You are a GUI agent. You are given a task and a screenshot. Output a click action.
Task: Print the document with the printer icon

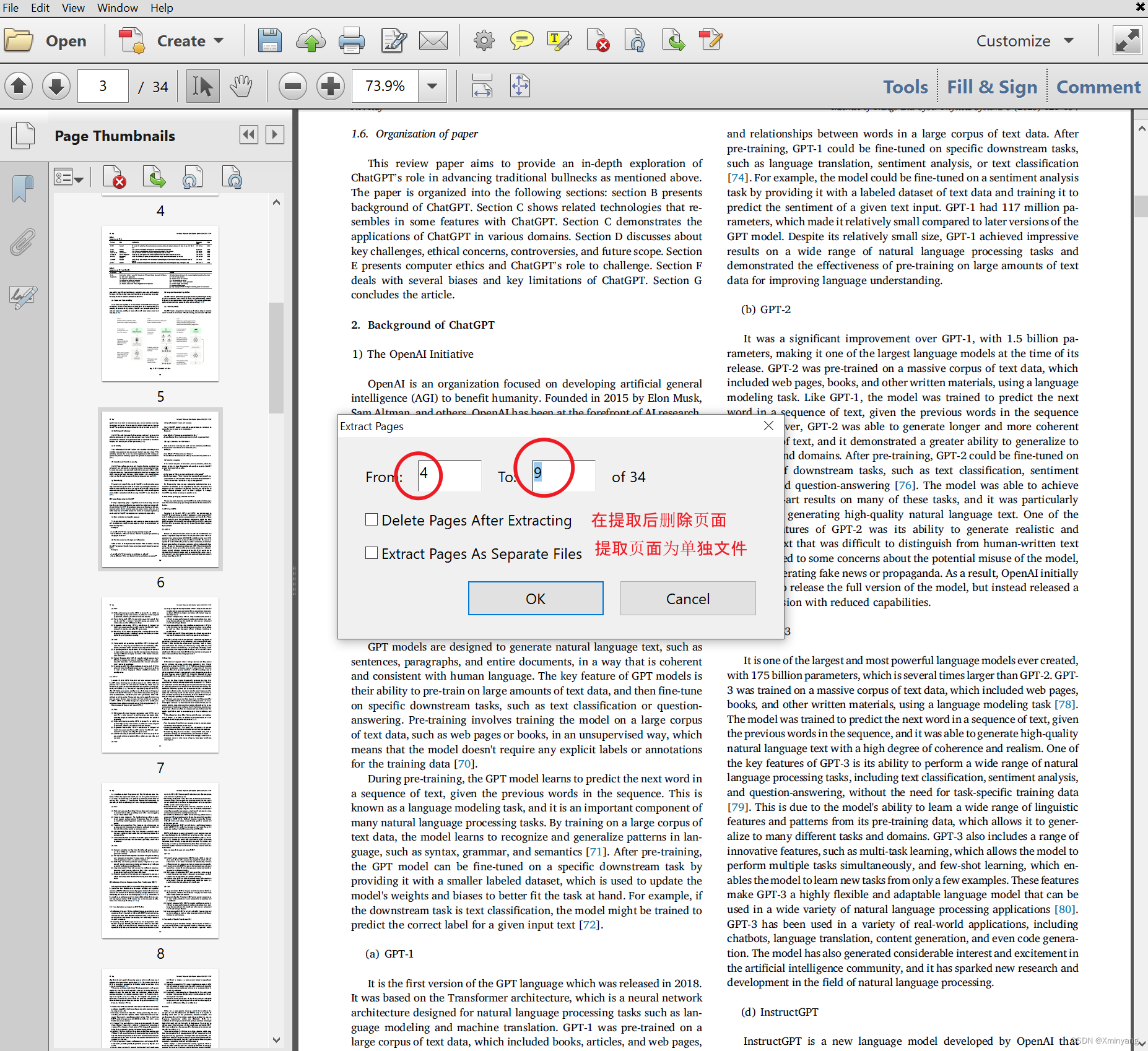tap(352, 41)
